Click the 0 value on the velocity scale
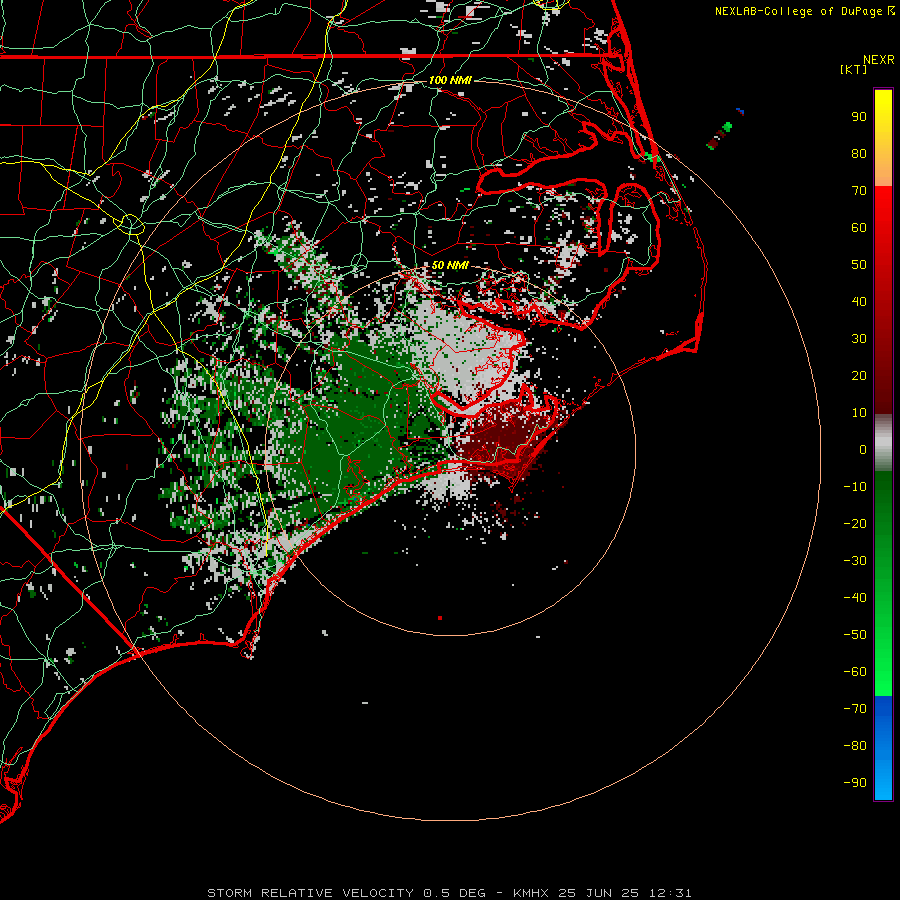The height and width of the screenshot is (900, 900). [863, 450]
